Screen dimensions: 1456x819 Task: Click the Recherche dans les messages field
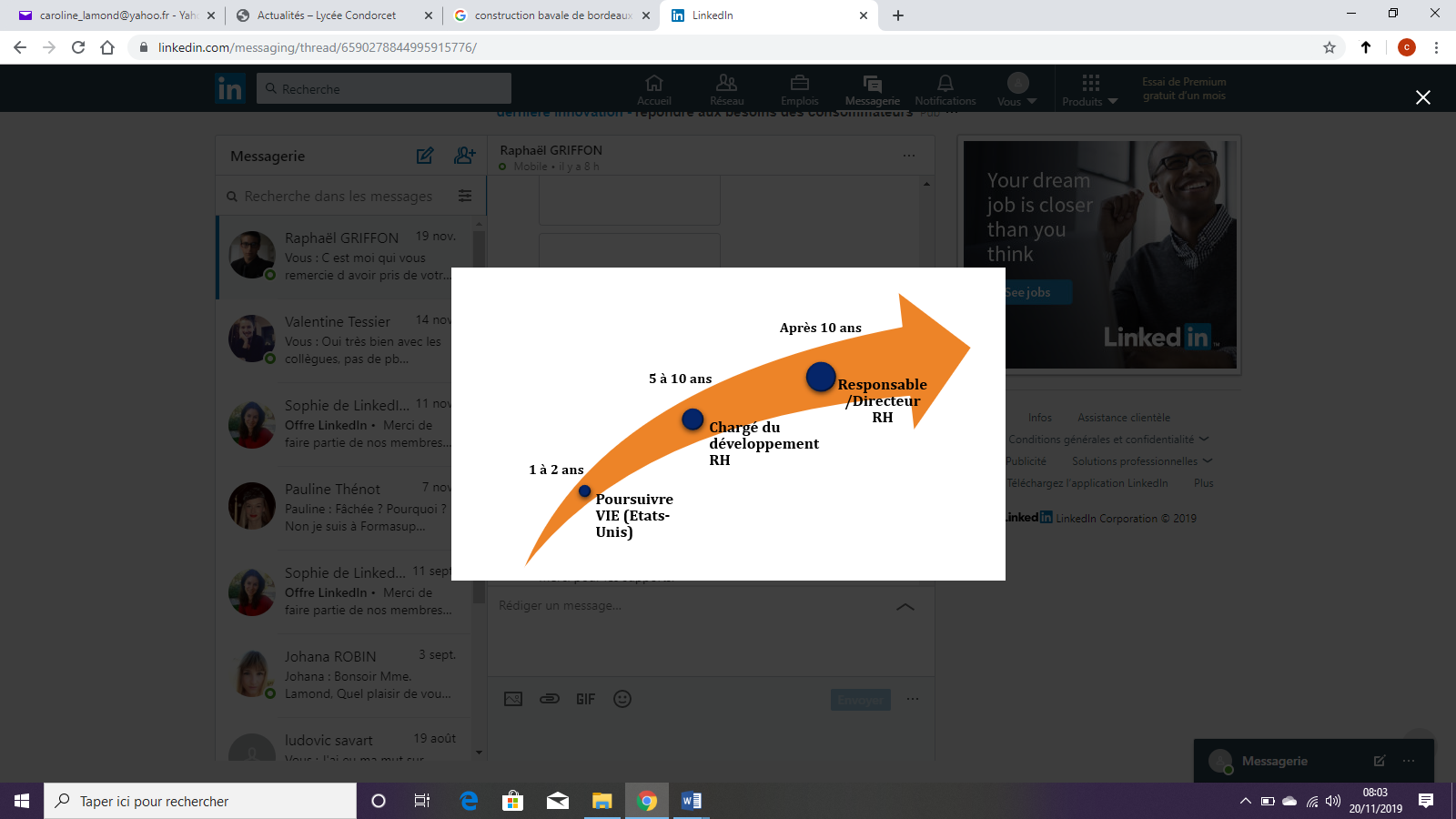[x=339, y=197]
